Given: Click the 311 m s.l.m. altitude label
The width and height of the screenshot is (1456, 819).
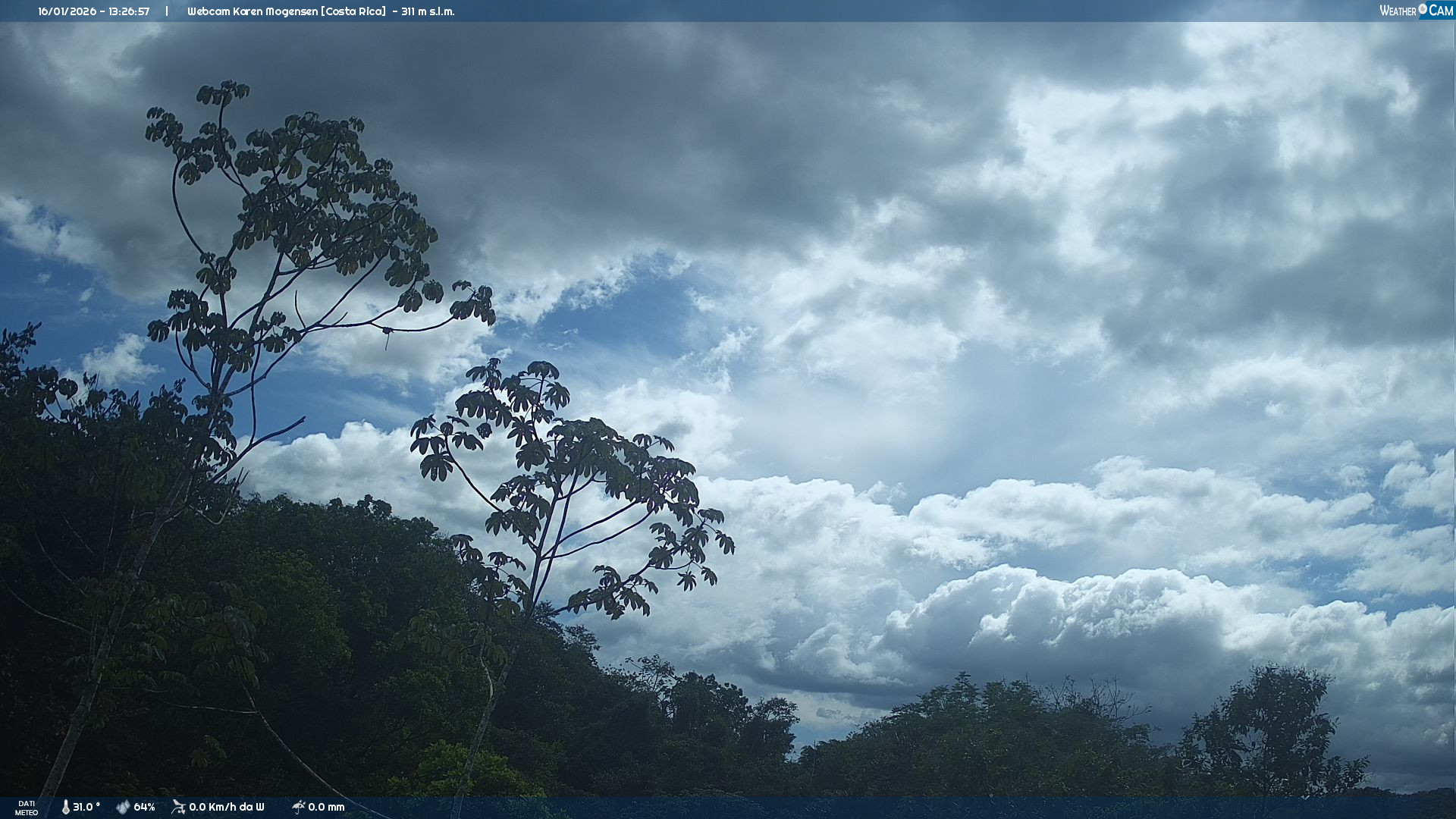Looking at the screenshot, I should pos(428,11).
